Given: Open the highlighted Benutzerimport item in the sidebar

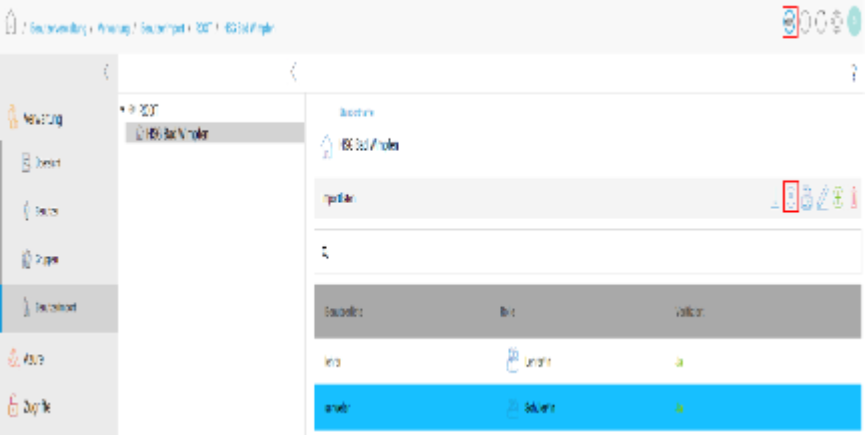Looking at the screenshot, I should point(59,308).
